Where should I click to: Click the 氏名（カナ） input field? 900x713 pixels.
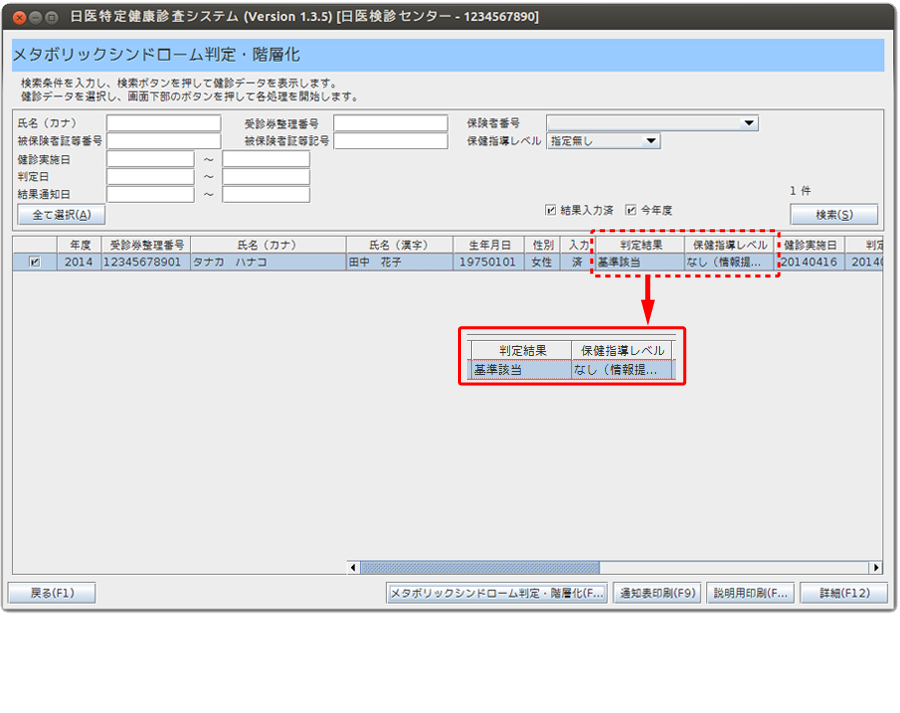[x=164, y=123]
